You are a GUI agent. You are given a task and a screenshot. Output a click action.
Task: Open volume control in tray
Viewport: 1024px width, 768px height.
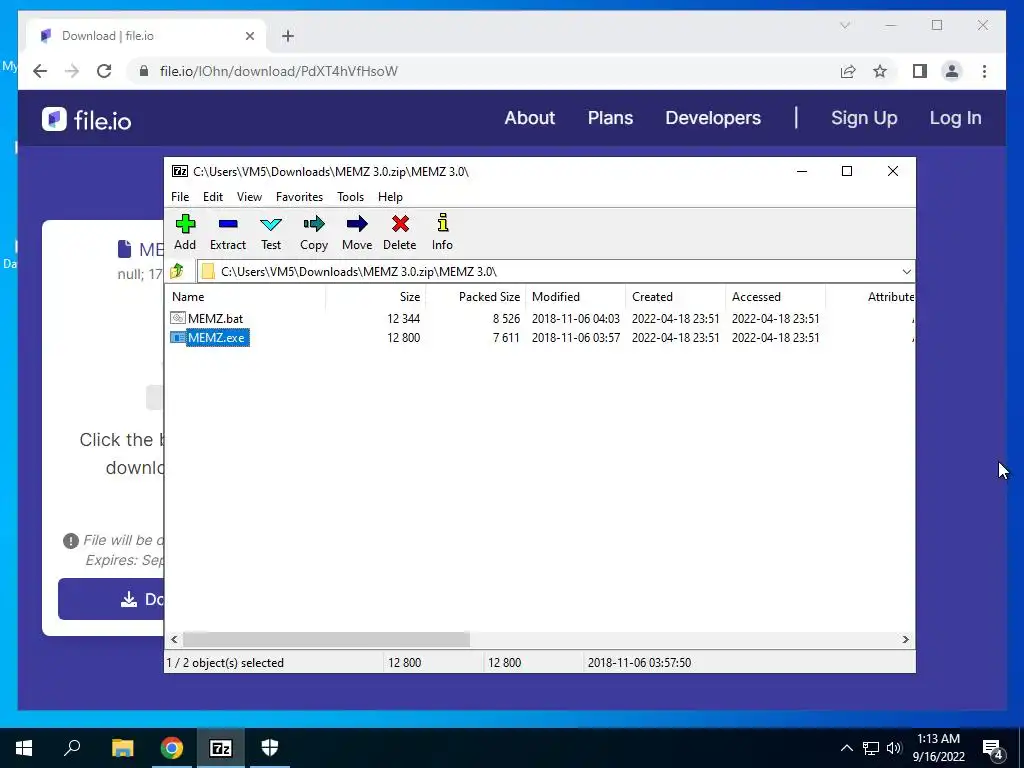pos(894,748)
